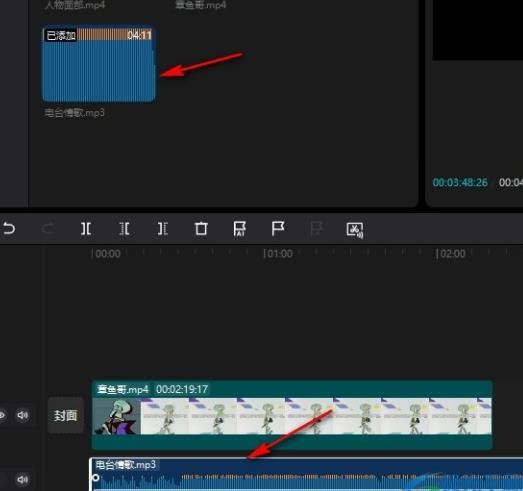Click the dimmed marker flag icon
This screenshot has height=491, width=523.
pyautogui.click(x=316, y=229)
